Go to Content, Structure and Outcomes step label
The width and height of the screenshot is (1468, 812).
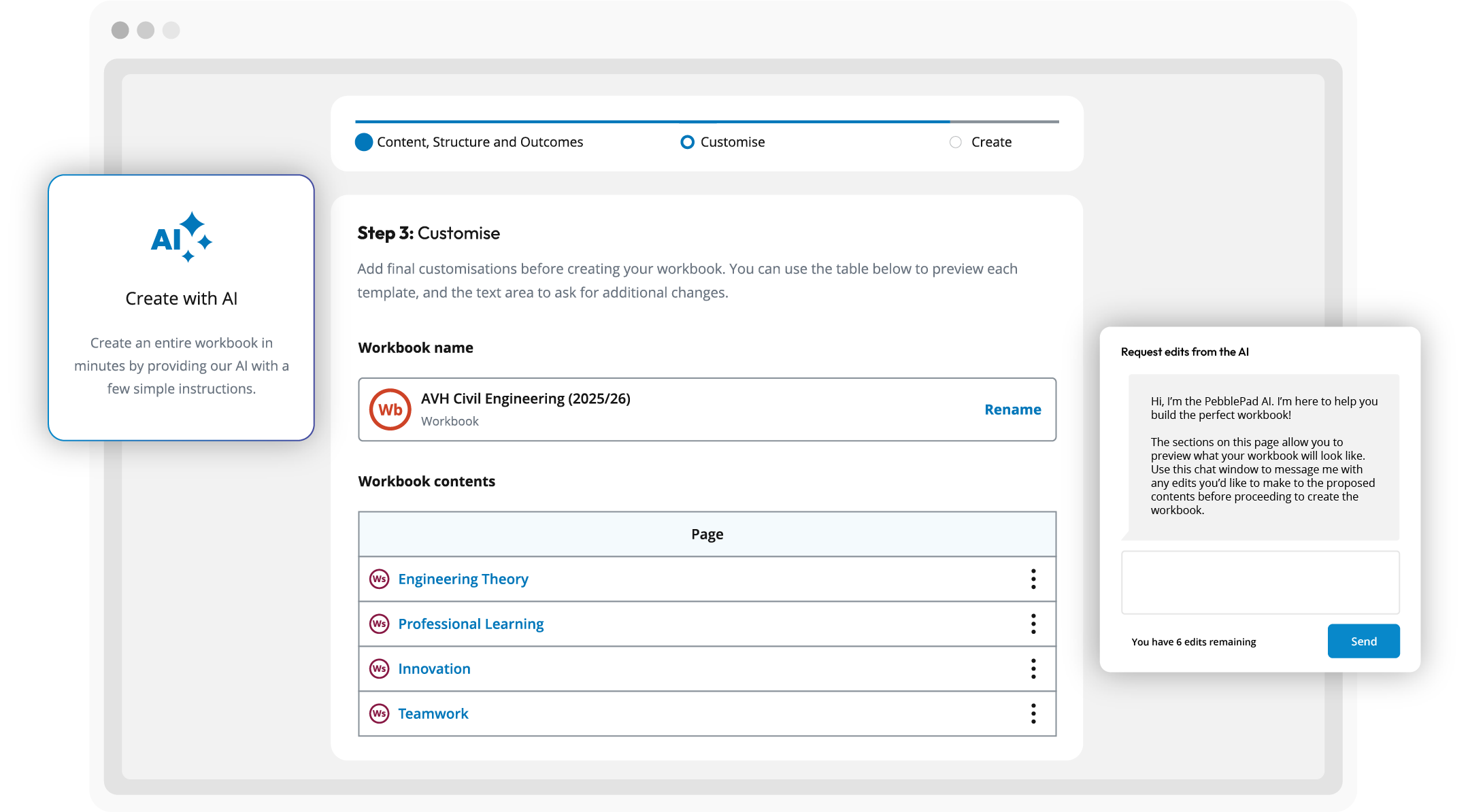pos(480,142)
